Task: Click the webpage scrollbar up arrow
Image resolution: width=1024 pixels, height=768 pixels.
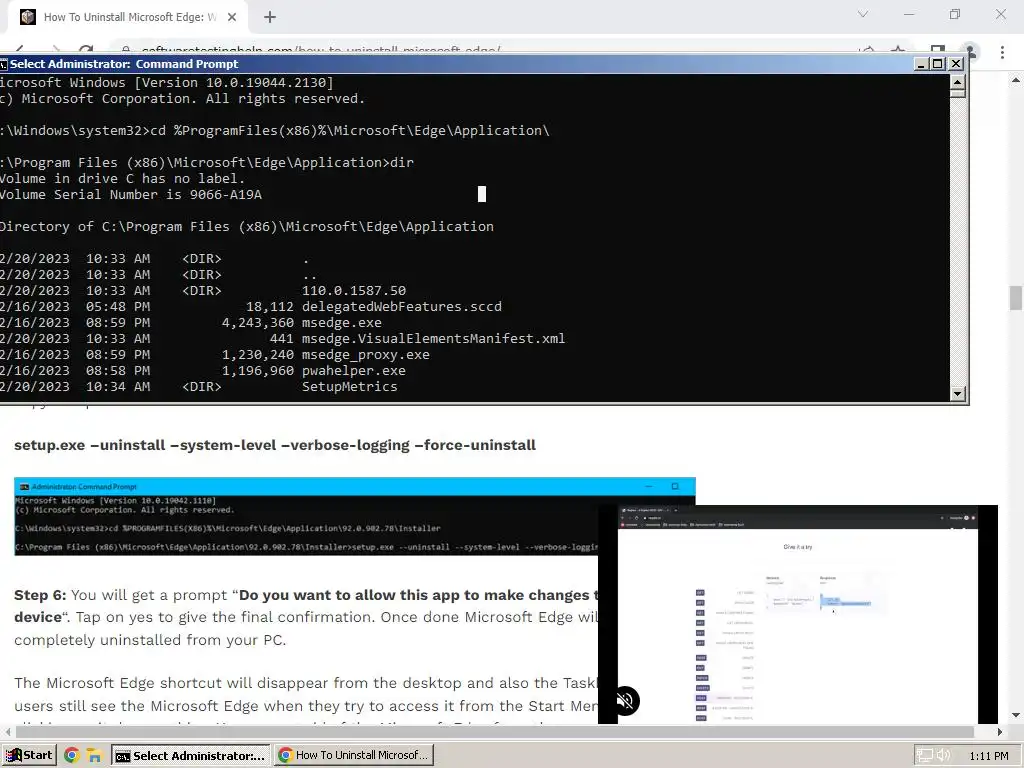Action: [1016, 80]
